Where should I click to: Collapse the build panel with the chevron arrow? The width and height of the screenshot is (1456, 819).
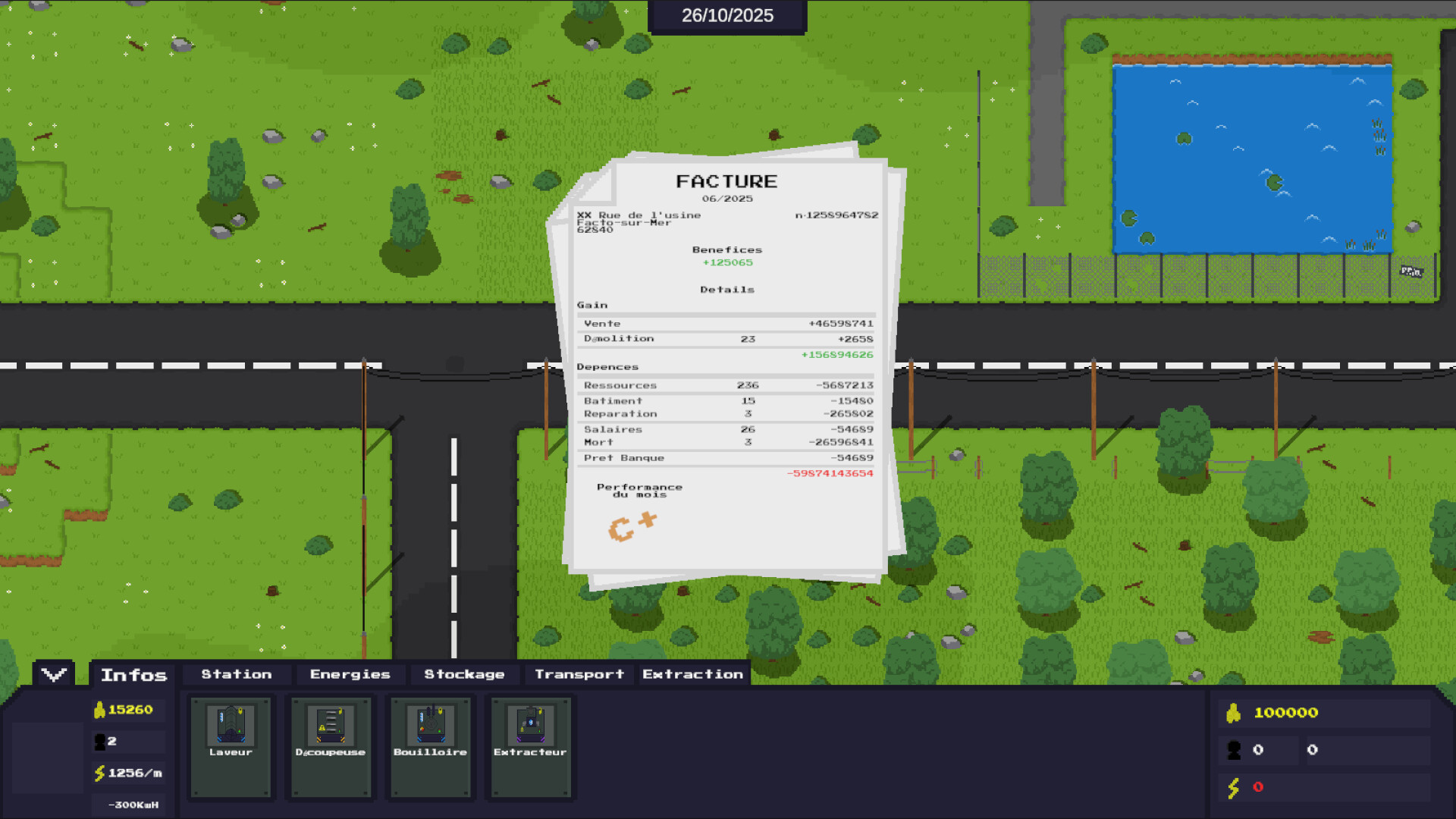click(53, 675)
